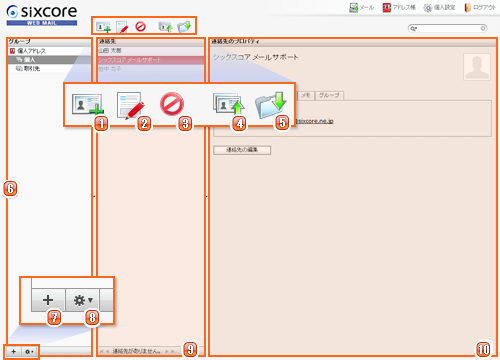Screen dimensions: 500x360
Task: Go to next page of contacts
Action: 167,351
